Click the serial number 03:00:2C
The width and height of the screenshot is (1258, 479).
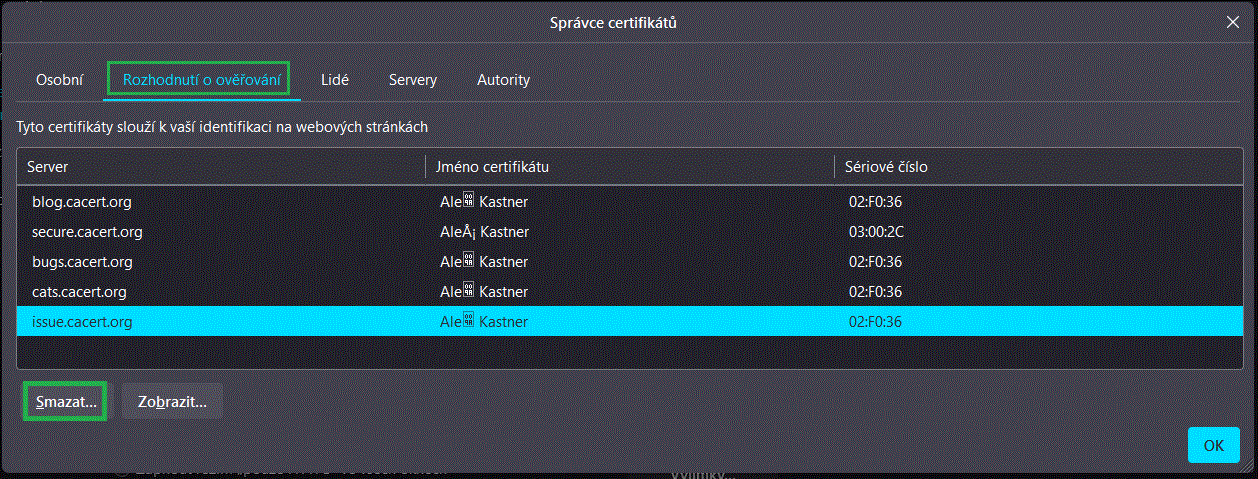[875, 232]
